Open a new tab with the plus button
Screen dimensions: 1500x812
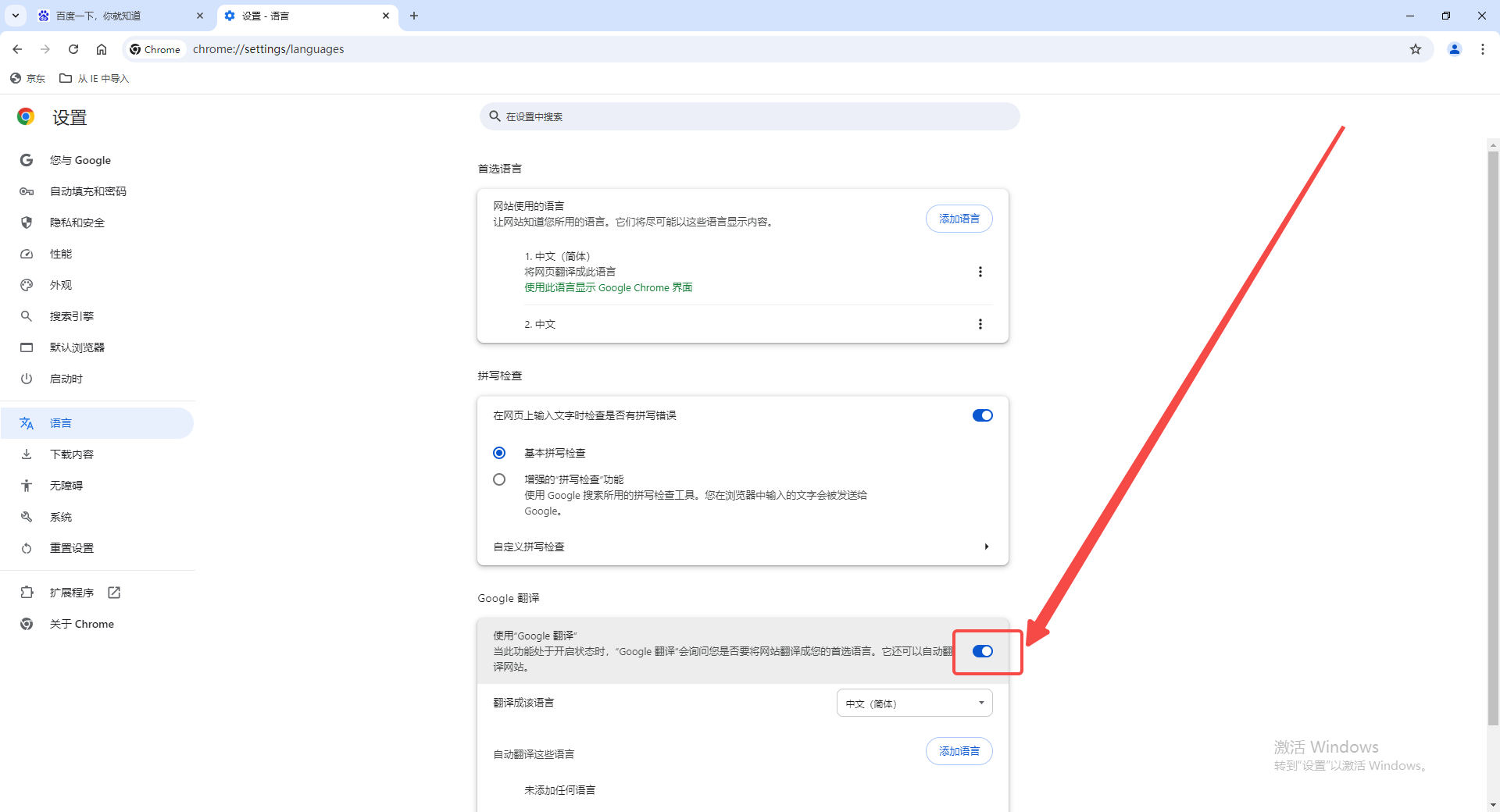pos(414,16)
